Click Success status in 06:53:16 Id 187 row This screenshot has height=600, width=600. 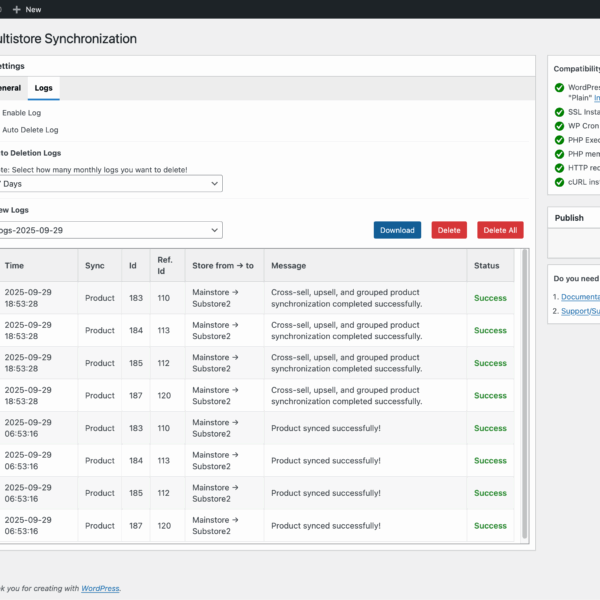pos(490,526)
